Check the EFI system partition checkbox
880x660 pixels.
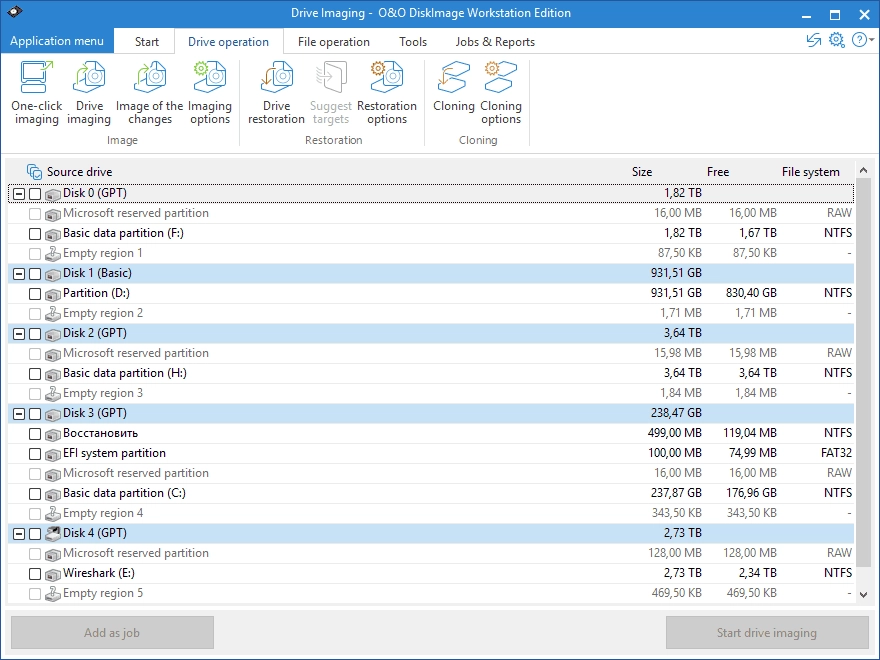(x=35, y=454)
